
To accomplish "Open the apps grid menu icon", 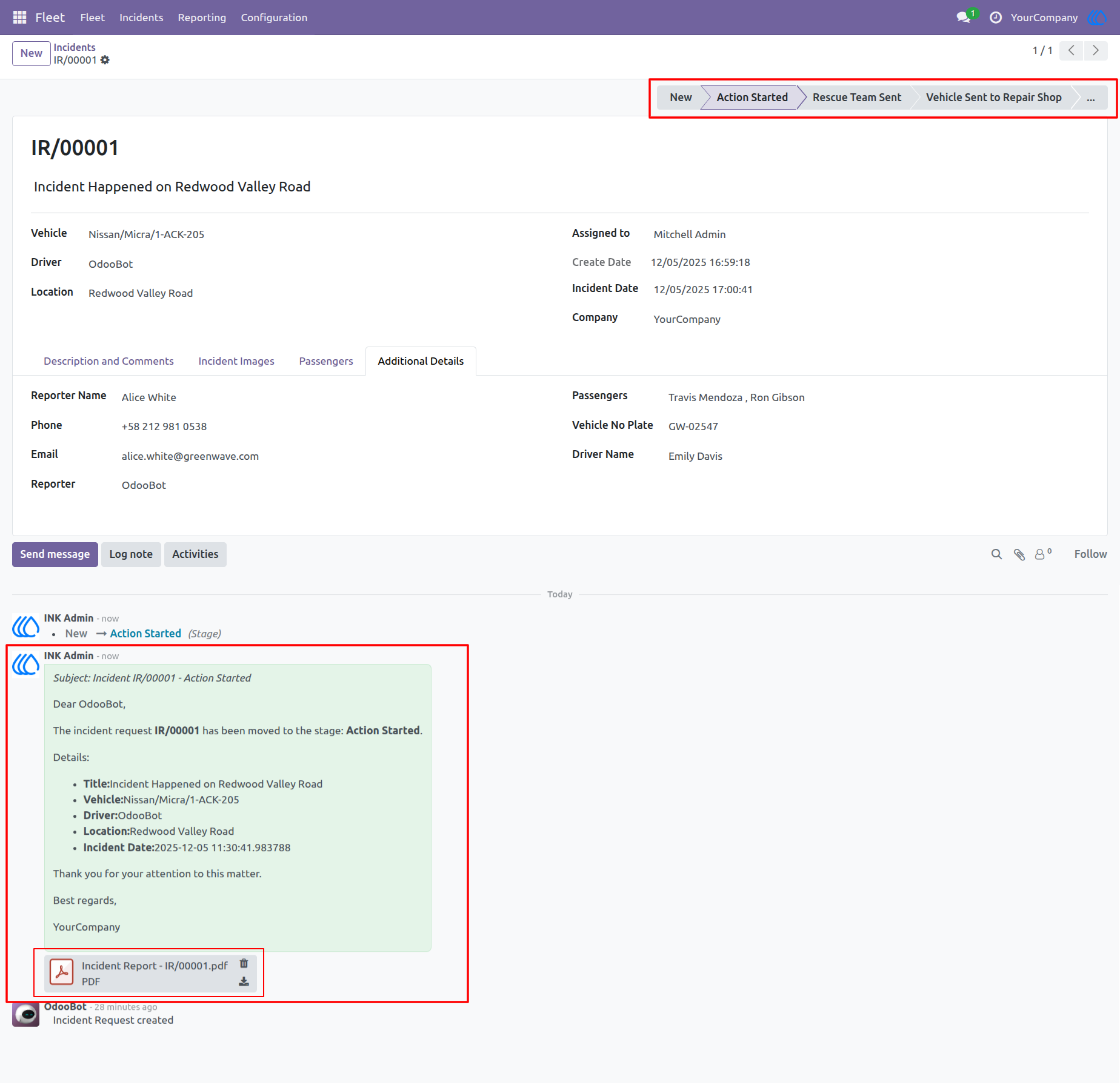I will pos(19,18).
